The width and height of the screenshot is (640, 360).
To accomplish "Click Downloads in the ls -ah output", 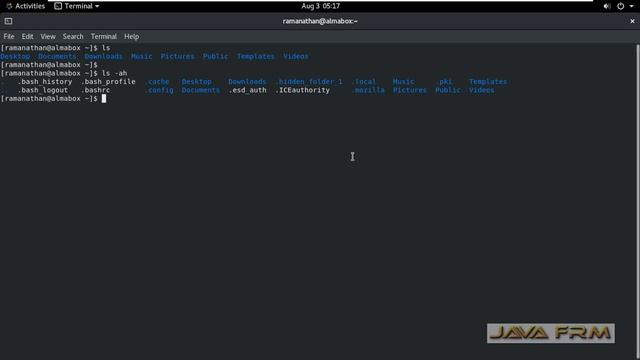I will coord(247,82).
